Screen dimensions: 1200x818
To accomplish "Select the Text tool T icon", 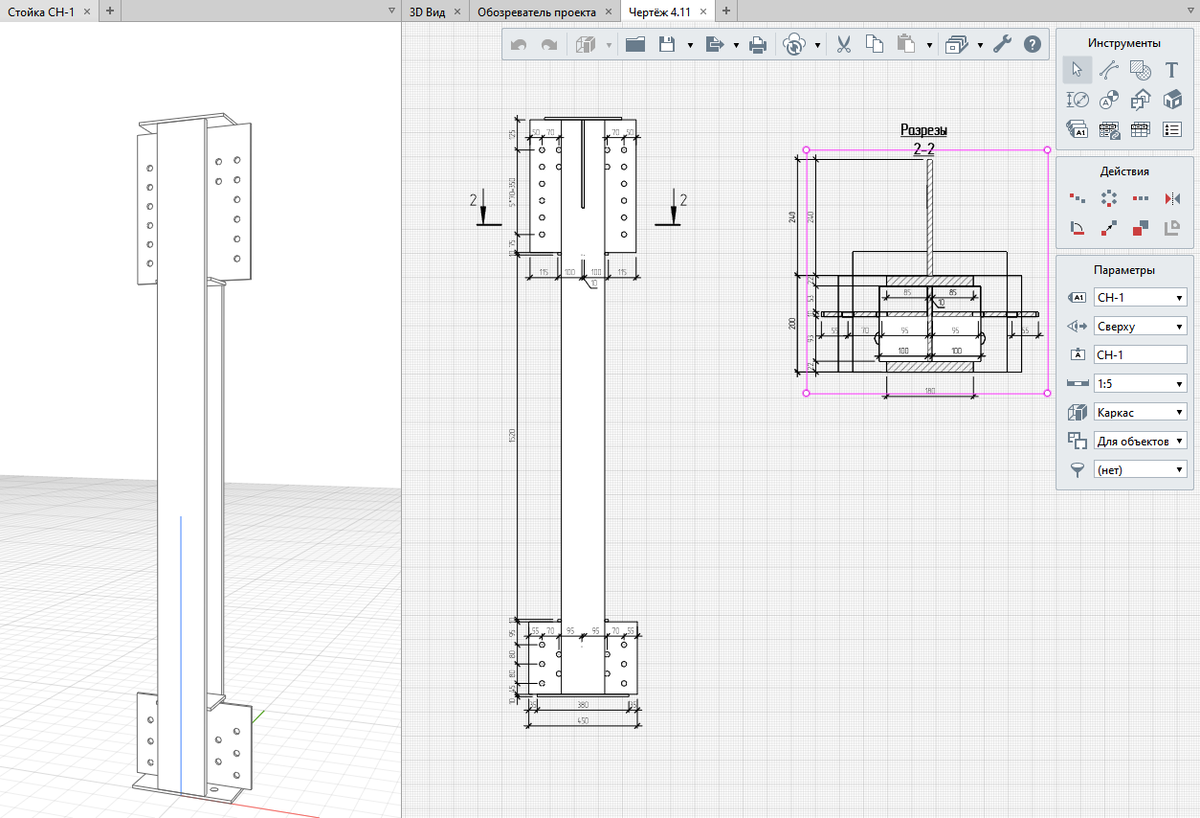I will click(x=1172, y=70).
